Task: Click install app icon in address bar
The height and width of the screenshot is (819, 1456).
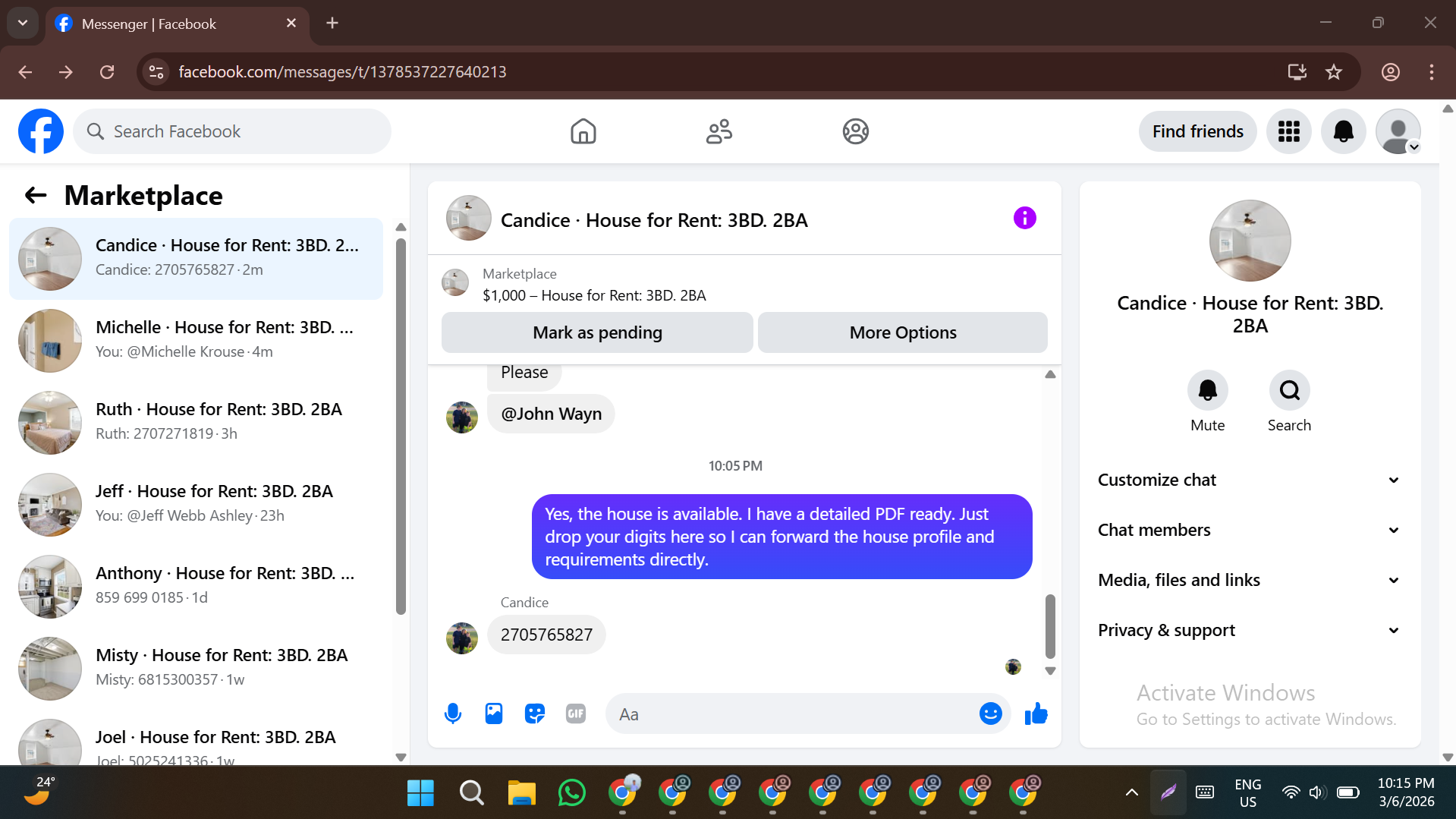Action: tap(1297, 72)
